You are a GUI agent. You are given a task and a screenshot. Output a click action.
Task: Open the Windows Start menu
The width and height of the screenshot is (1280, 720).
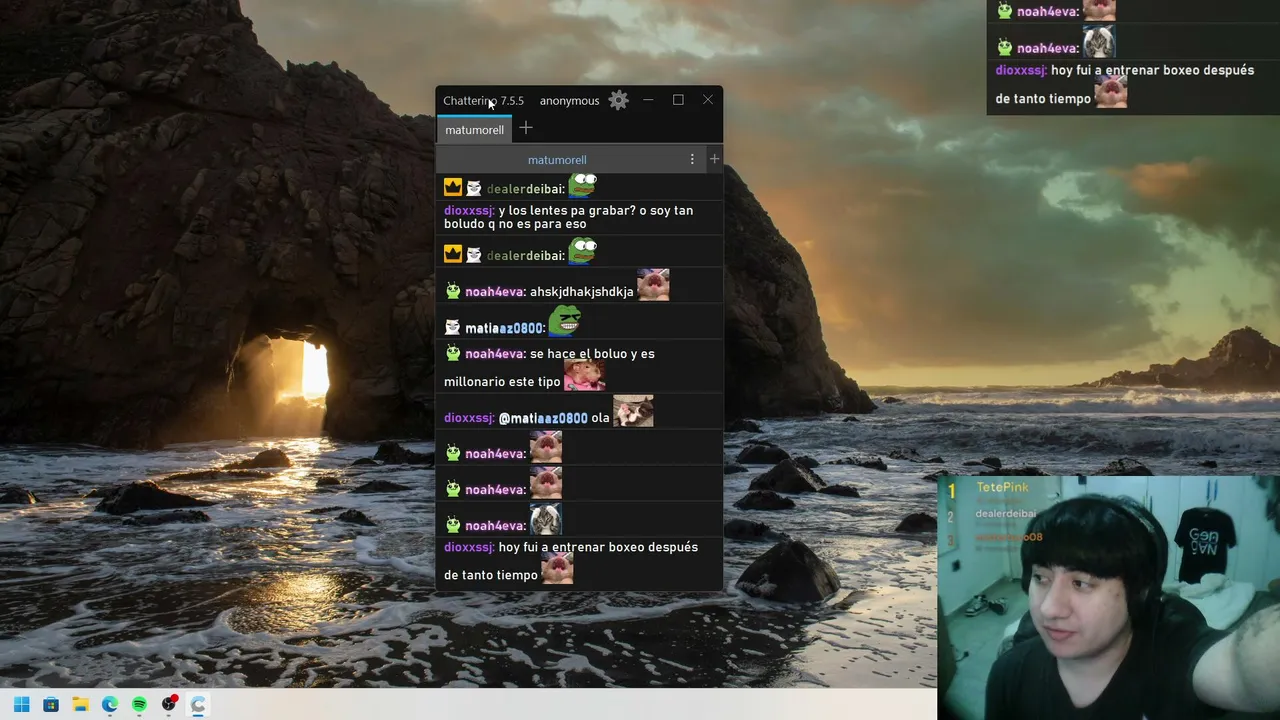pos(21,704)
